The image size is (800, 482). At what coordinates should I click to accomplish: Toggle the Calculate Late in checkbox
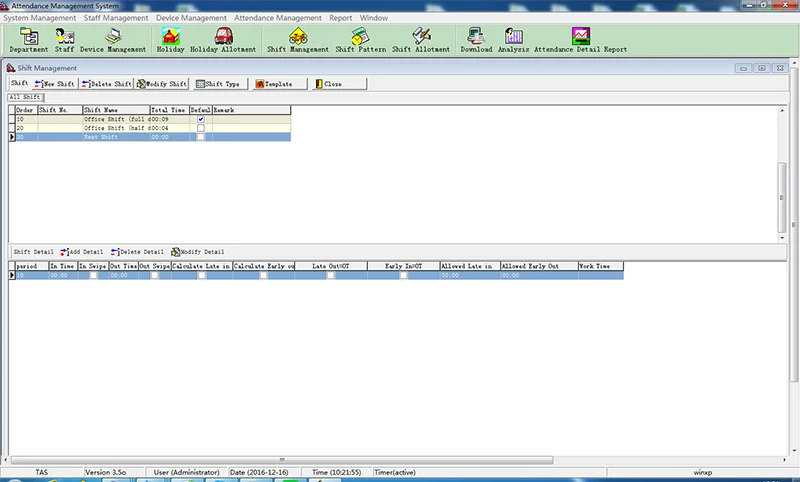tap(202, 275)
